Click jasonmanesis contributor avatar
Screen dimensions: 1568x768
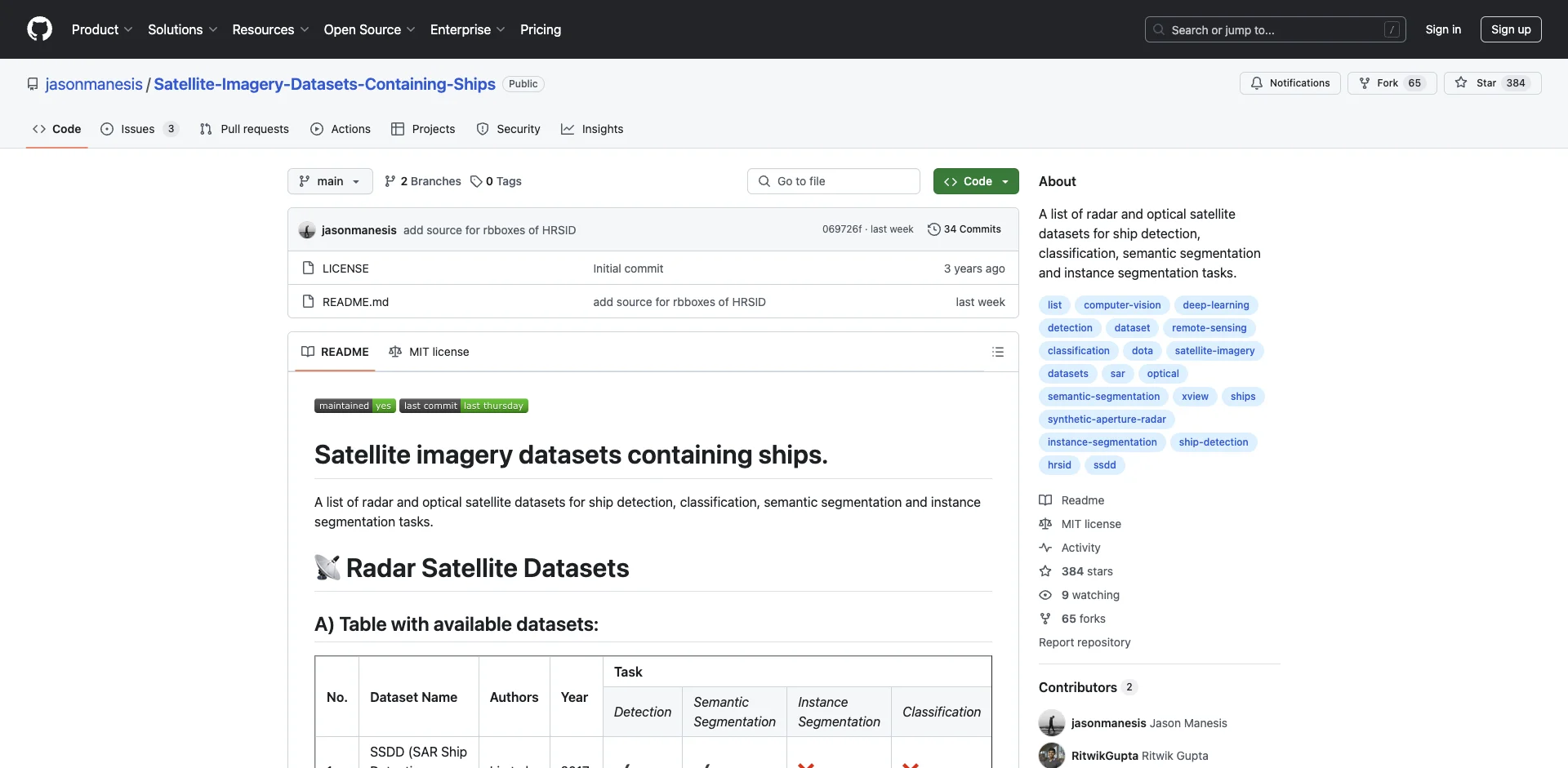(1052, 723)
